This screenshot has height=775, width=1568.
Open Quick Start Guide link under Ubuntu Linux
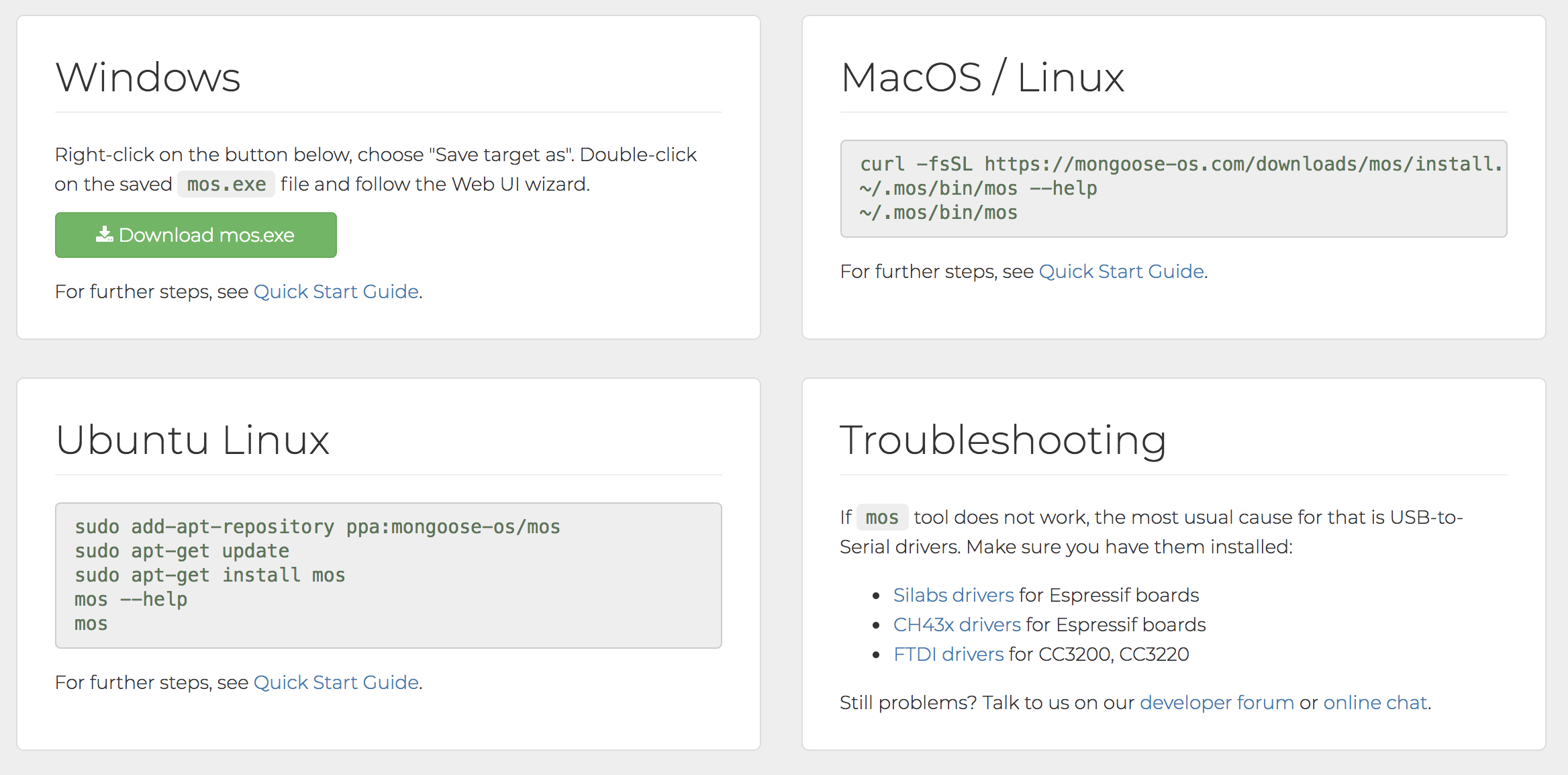pyautogui.click(x=337, y=682)
